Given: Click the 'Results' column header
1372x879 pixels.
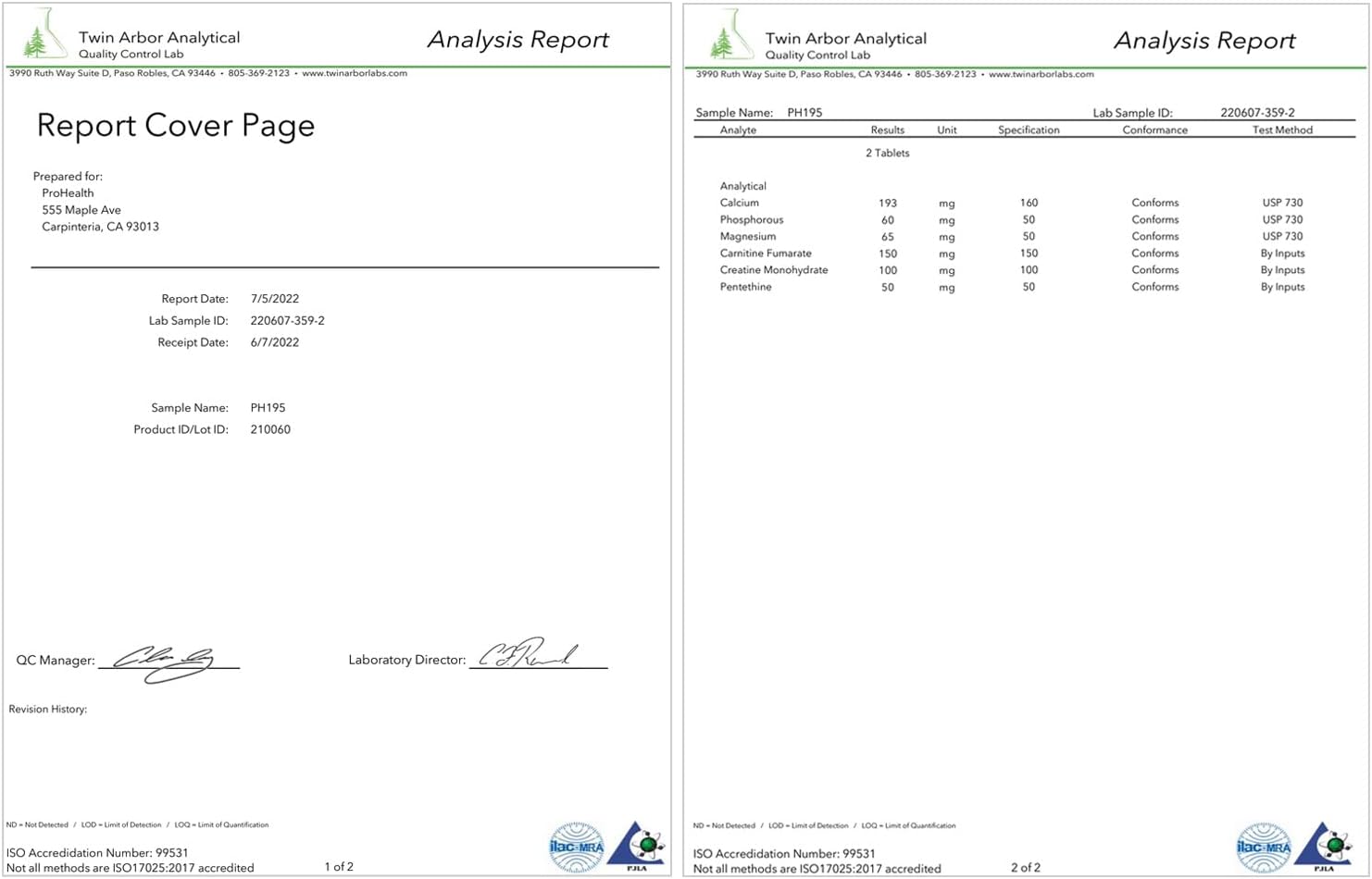Looking at the screenshot, I should 887,130.
